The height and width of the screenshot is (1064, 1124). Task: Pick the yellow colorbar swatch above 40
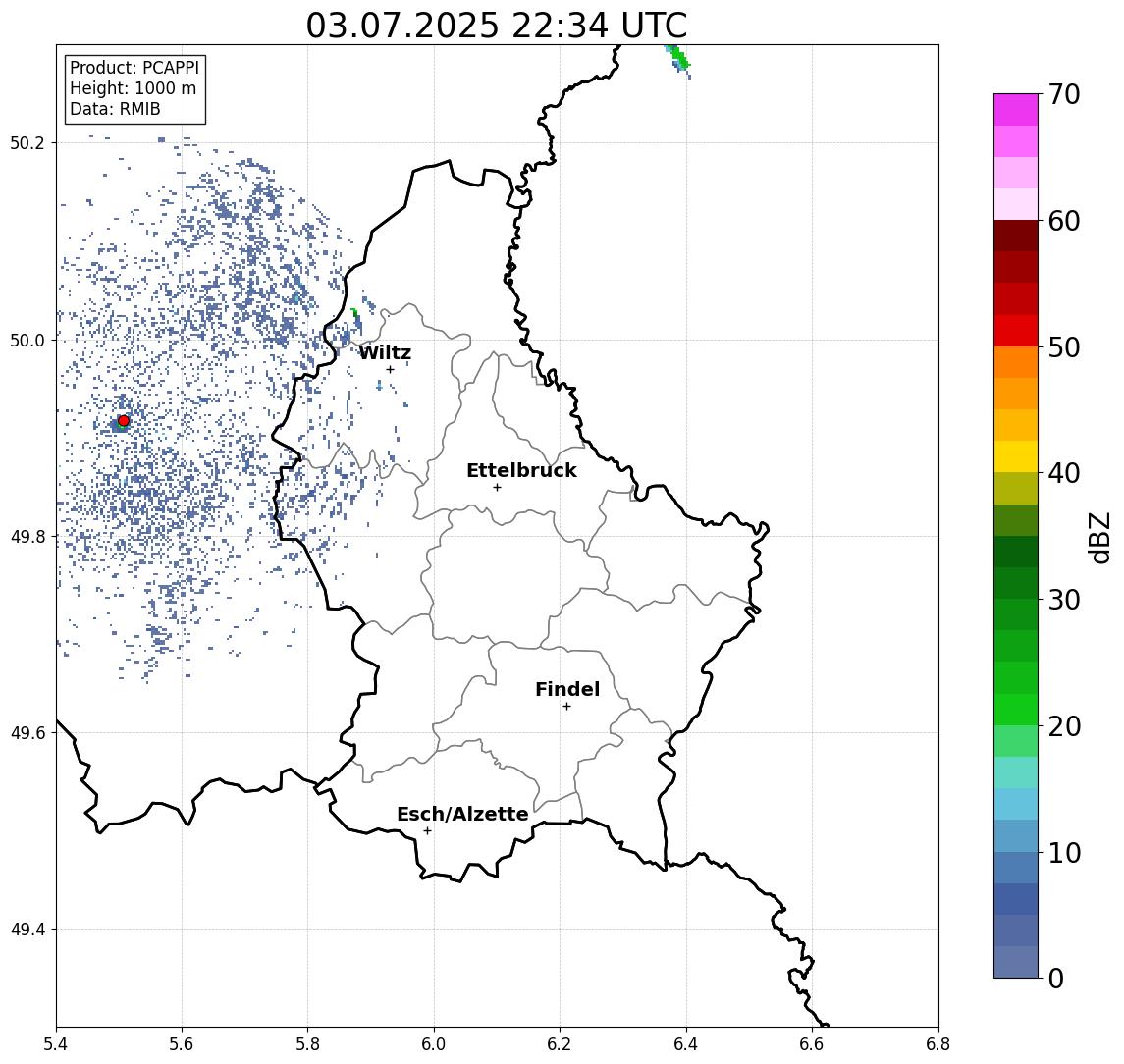[x=1016, y=456]
